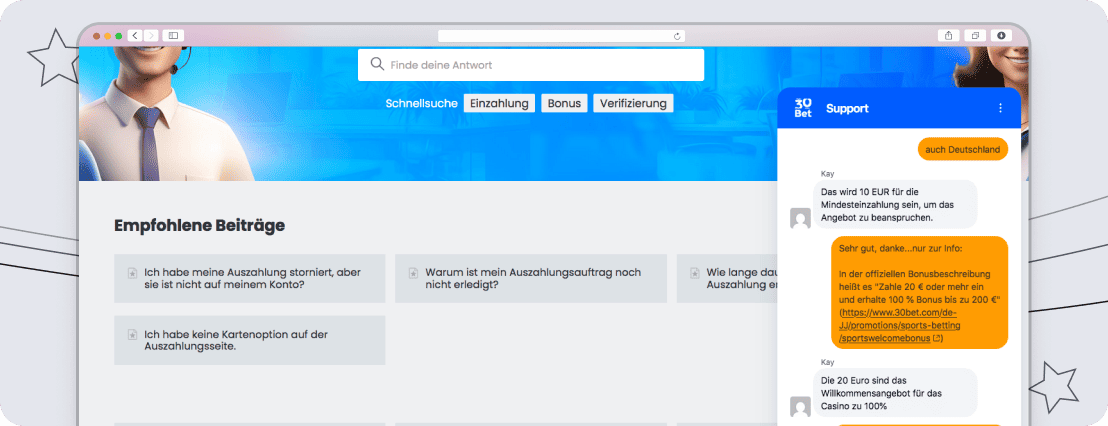Open Support chat three-dot options menu
Screen dimensions: 1108x426
click(x=1000, y=108)
